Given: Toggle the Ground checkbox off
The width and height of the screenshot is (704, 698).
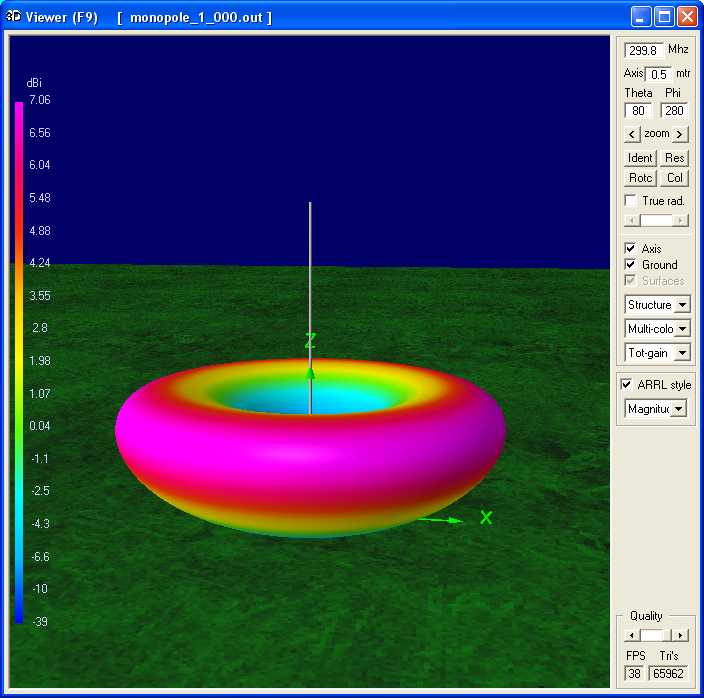Looking at the screenshot, I should 630,265.
